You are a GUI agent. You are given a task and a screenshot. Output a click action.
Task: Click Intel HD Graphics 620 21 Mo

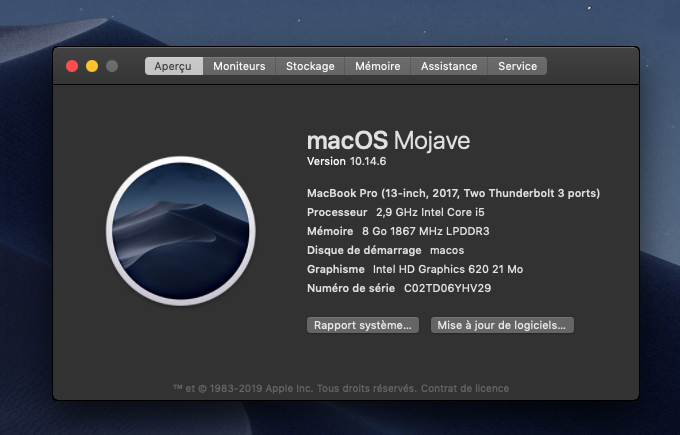click(448, 269)
